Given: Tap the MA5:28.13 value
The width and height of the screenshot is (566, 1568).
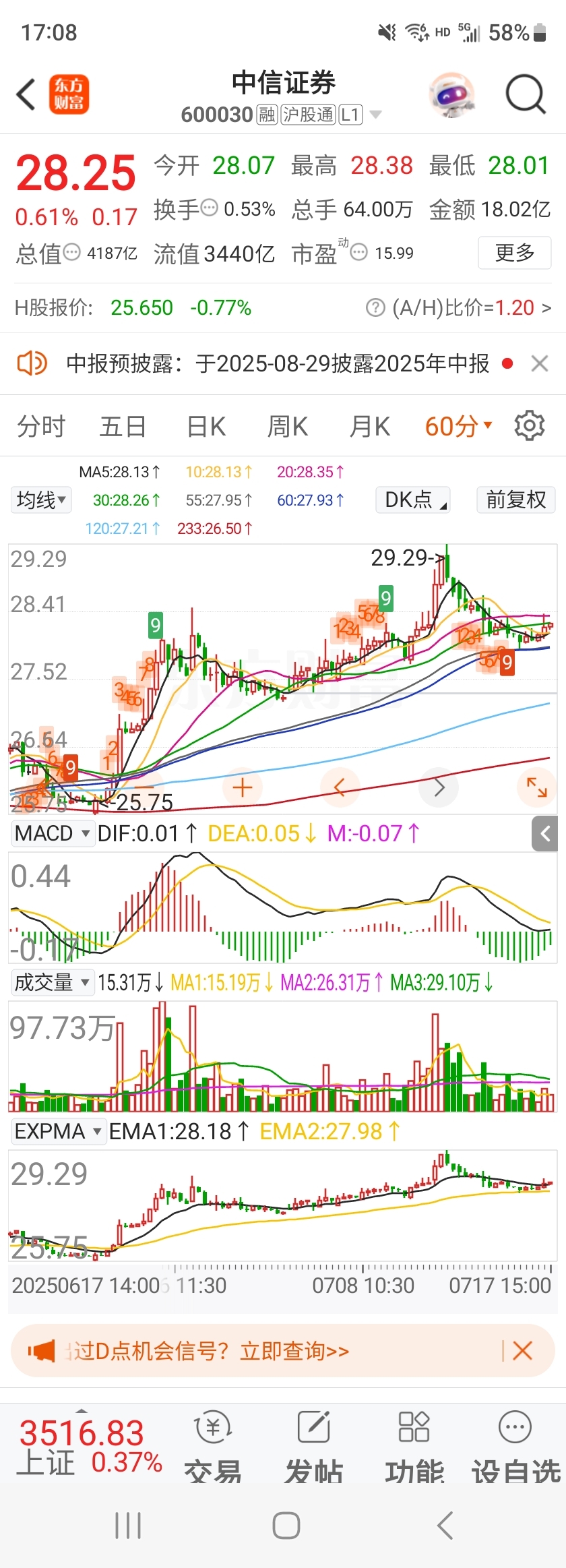Looking at the screenshot, I should (x=120, y=472).
